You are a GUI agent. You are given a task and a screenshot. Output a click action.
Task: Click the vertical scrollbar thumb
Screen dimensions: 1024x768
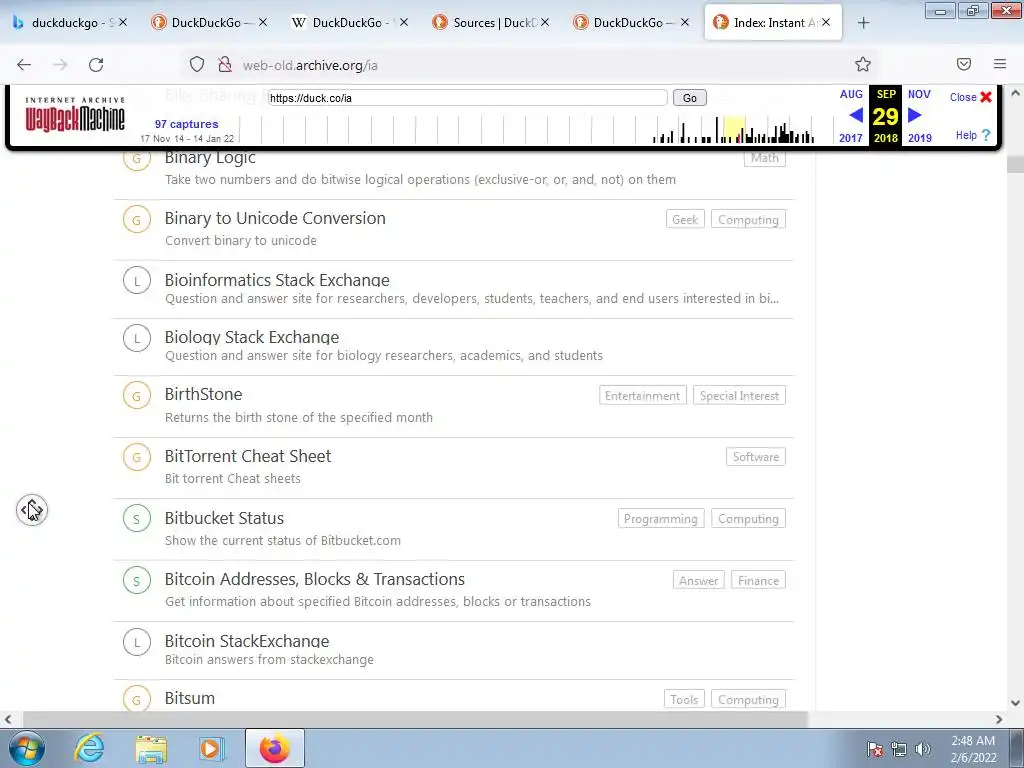(x=1015, y=165)
